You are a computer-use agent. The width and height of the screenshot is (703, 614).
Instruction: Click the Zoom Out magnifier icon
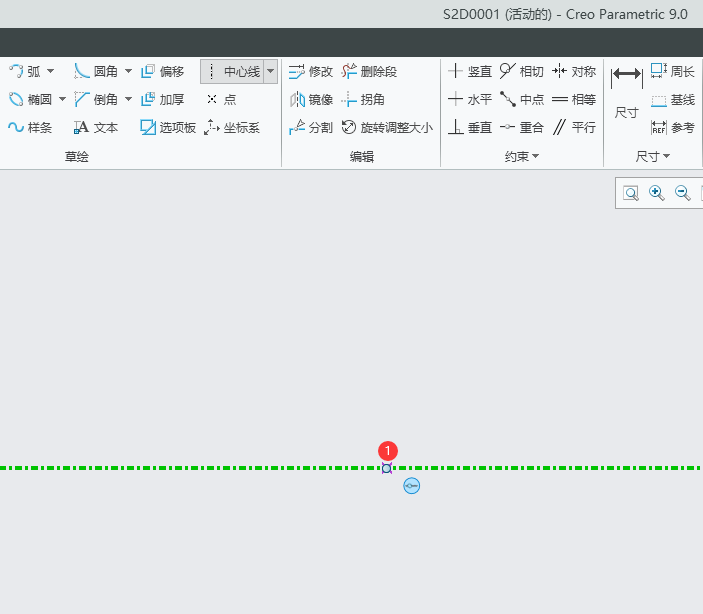pos(682,193)
